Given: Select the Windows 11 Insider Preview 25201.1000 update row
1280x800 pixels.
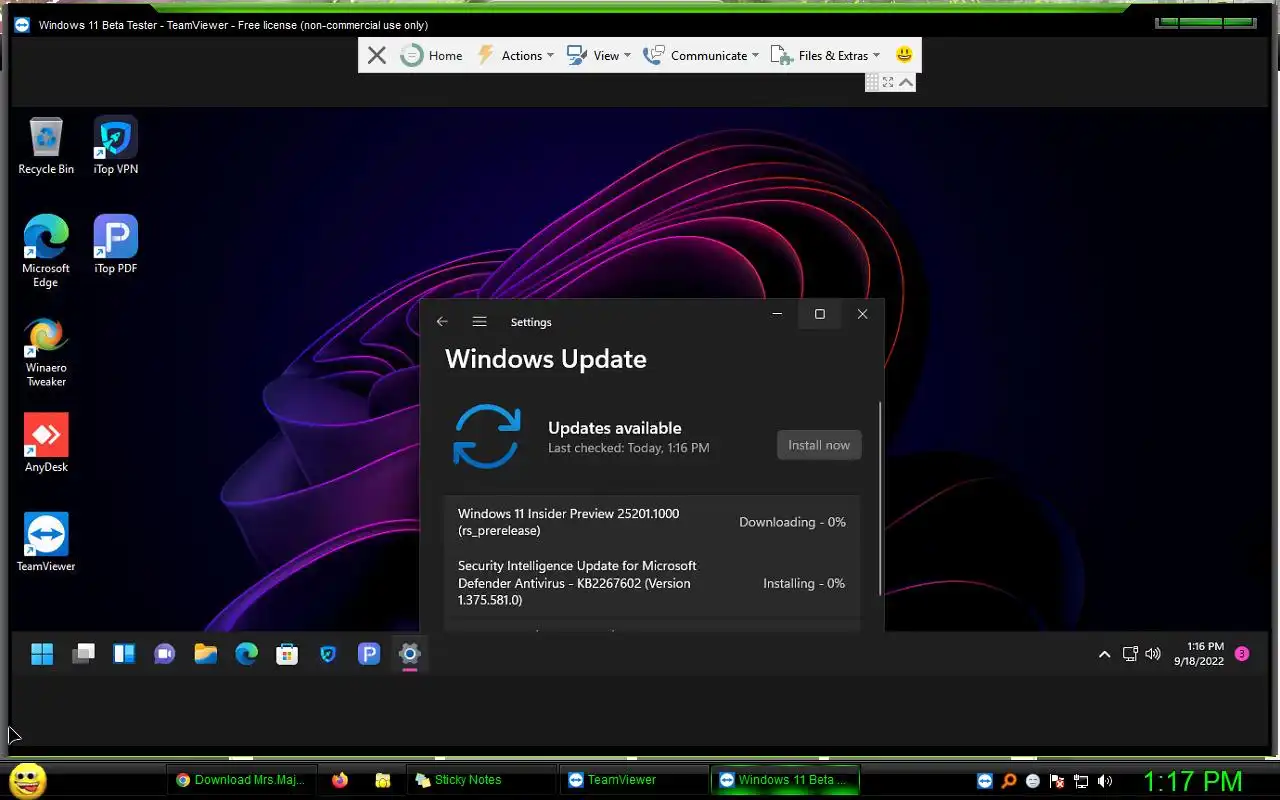Looking at the screenshot, I should point(652,522).
